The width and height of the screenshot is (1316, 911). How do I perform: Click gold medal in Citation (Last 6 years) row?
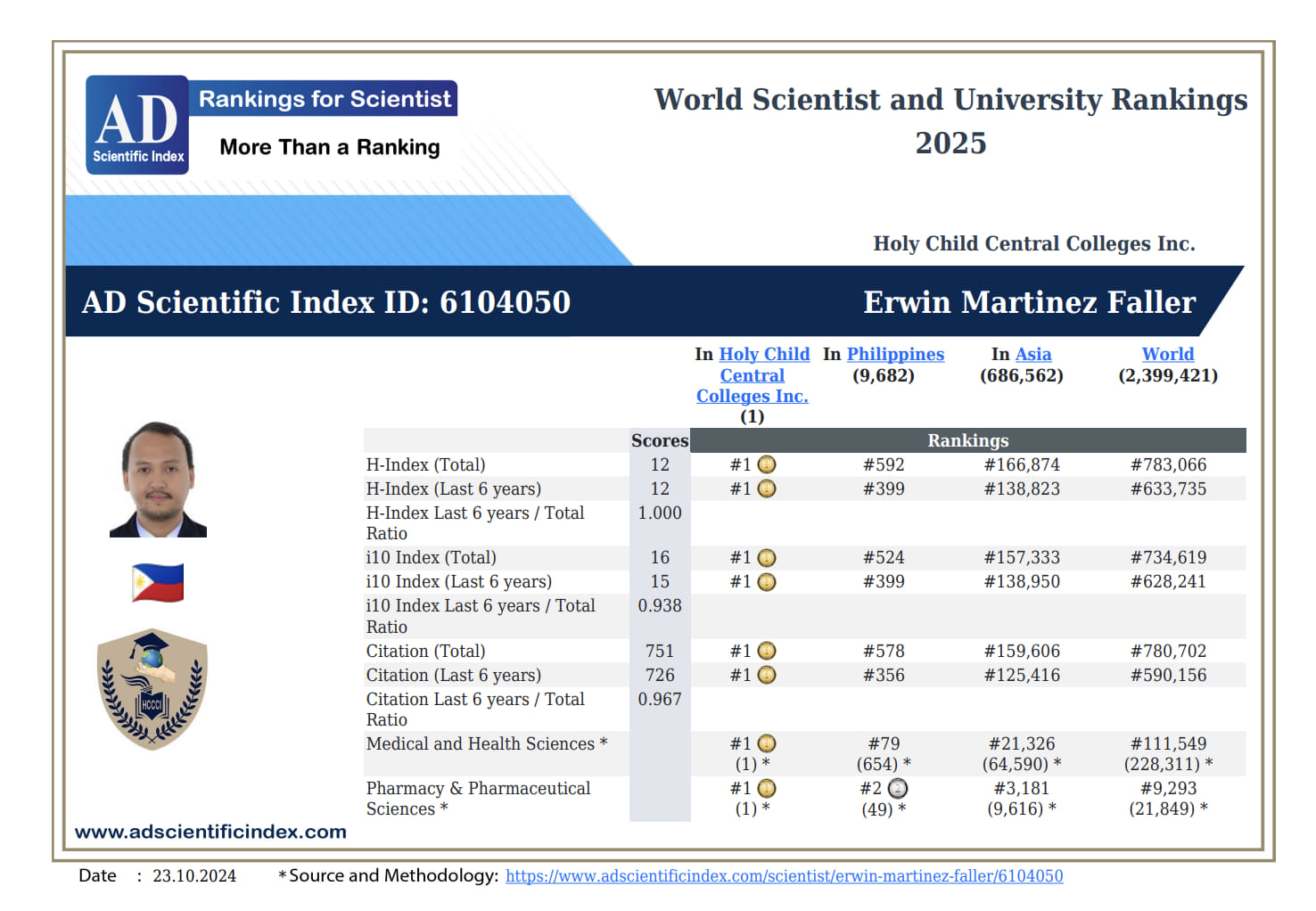(x=767, y=675)
